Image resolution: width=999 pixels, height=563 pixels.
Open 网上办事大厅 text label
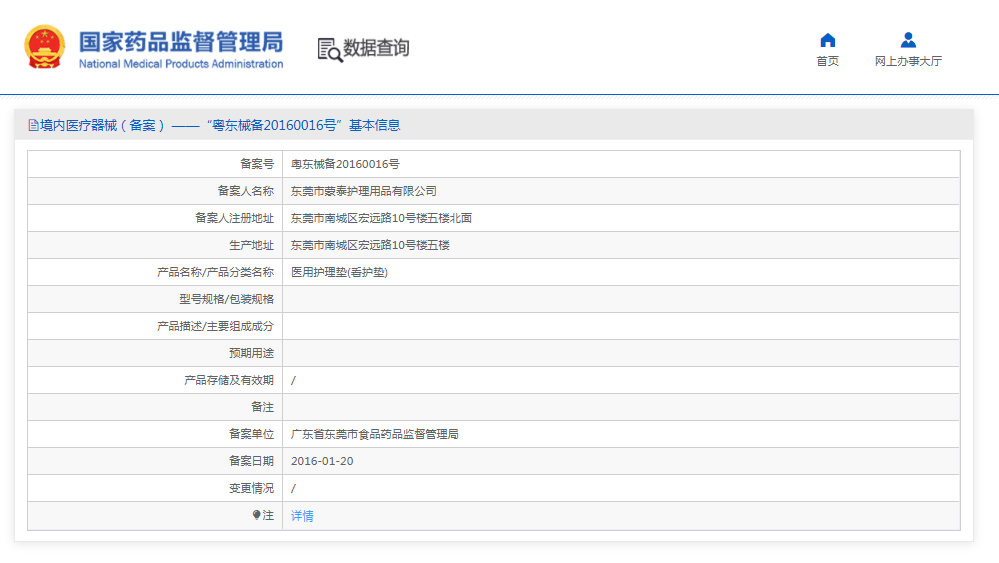pyautogui.click(x=908, y=61)
